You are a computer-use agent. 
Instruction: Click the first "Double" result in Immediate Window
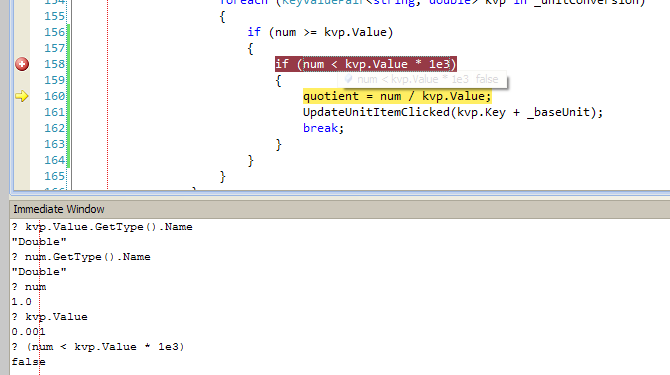coord(39,242)
